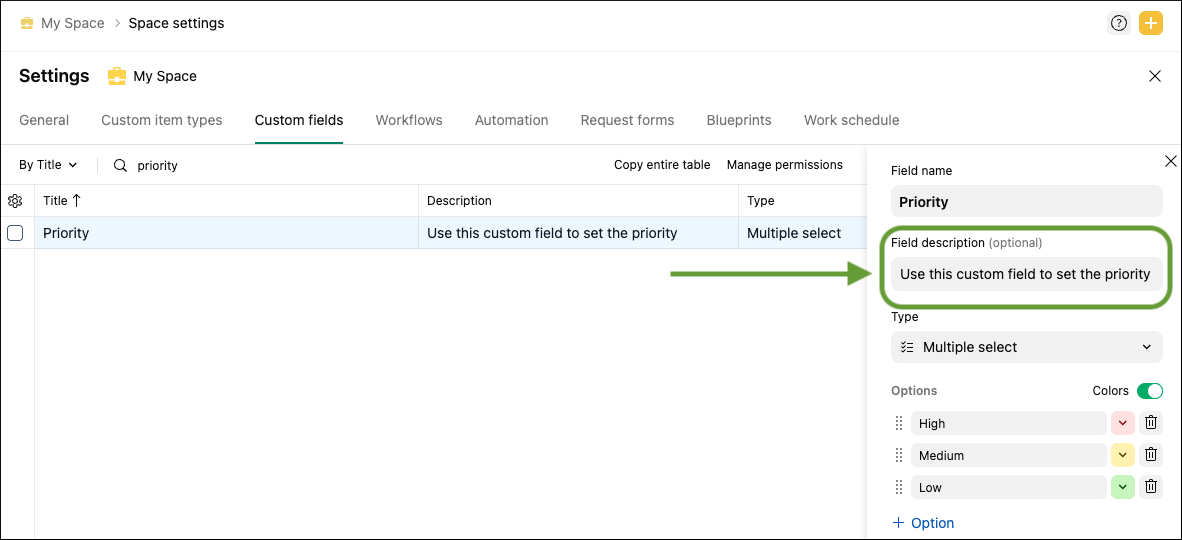Image resolution: width=1182 pixels, height=540 pixels.
Task: Grab the drag handle beside High option
Action: tap(898, 423)
